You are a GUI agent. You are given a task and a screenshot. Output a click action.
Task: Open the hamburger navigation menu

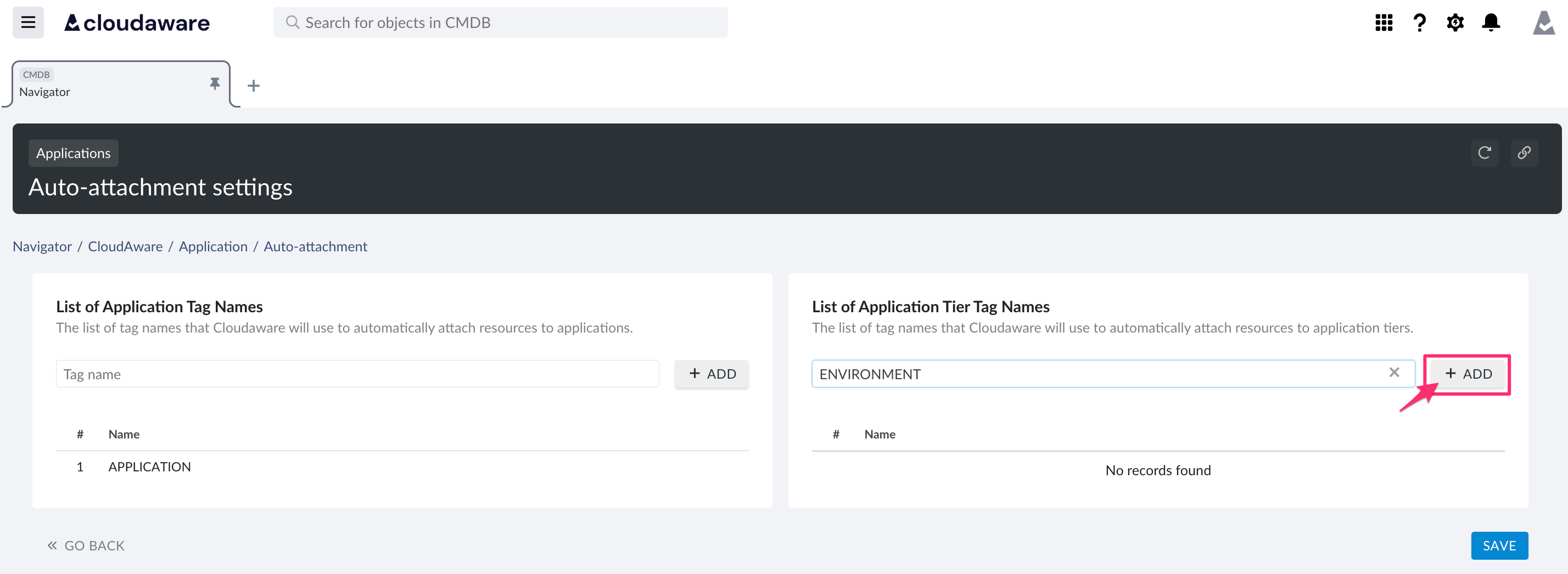(x=28, y=22)
